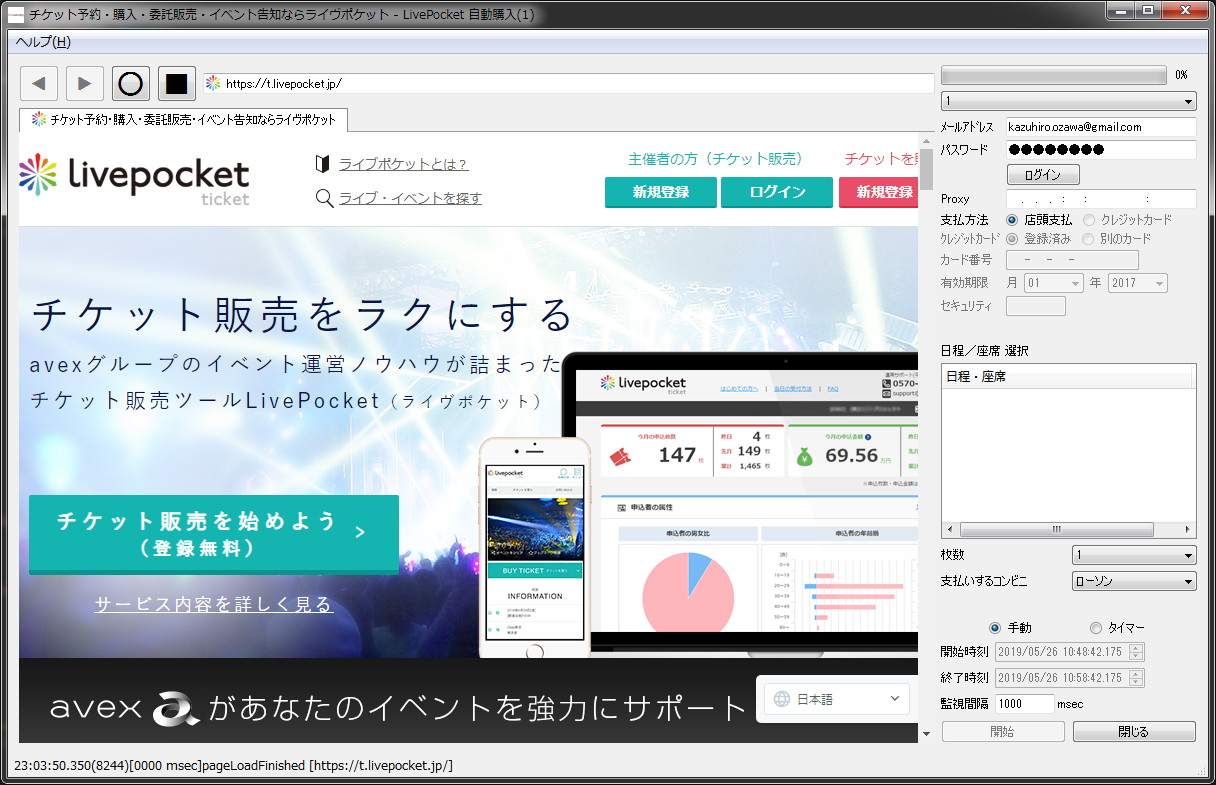The width and height of the screenshot is (1216, 785).
Task: Click the 日程・座席 column header
Action: (1068, 377)
